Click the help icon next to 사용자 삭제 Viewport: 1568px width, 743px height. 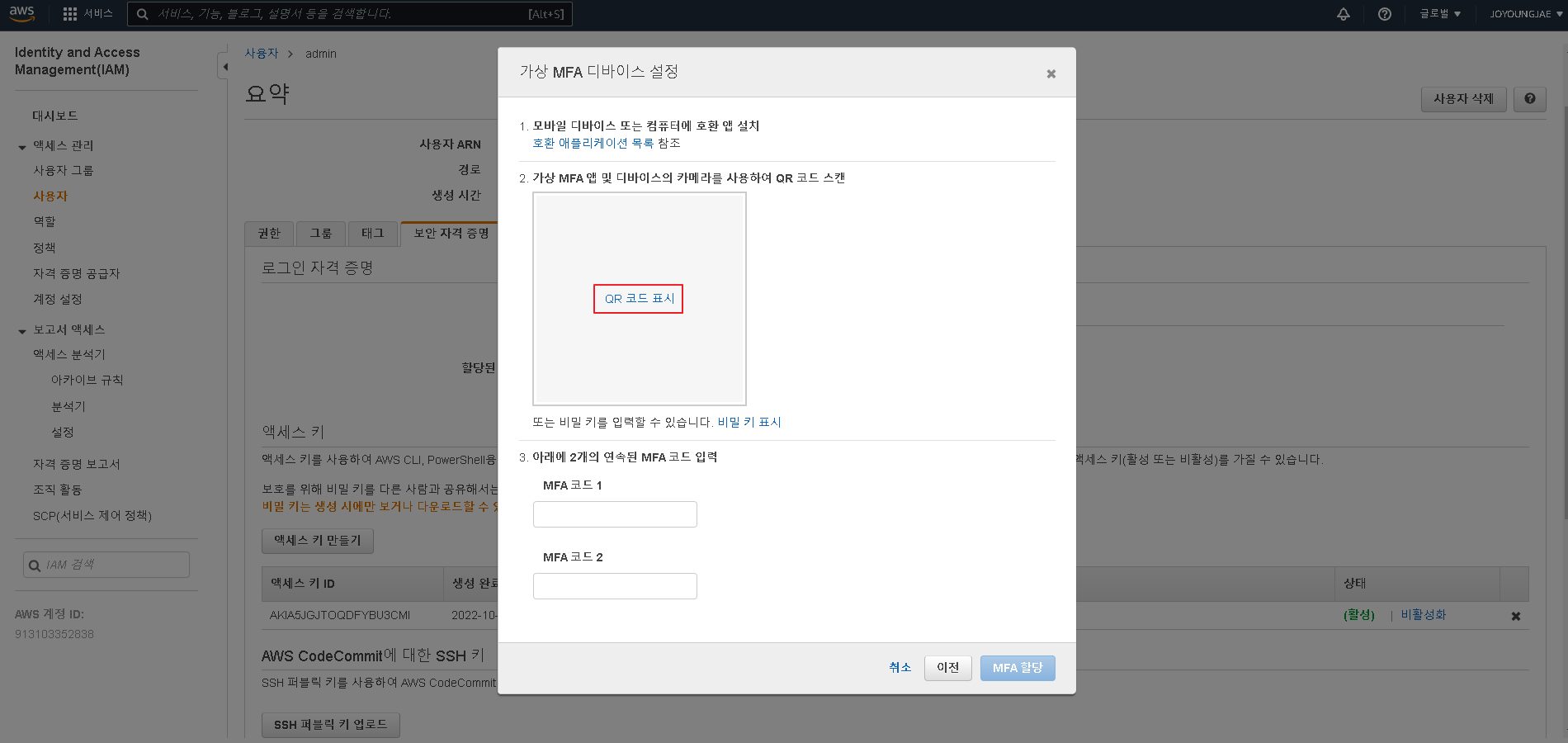point(1530,99)
